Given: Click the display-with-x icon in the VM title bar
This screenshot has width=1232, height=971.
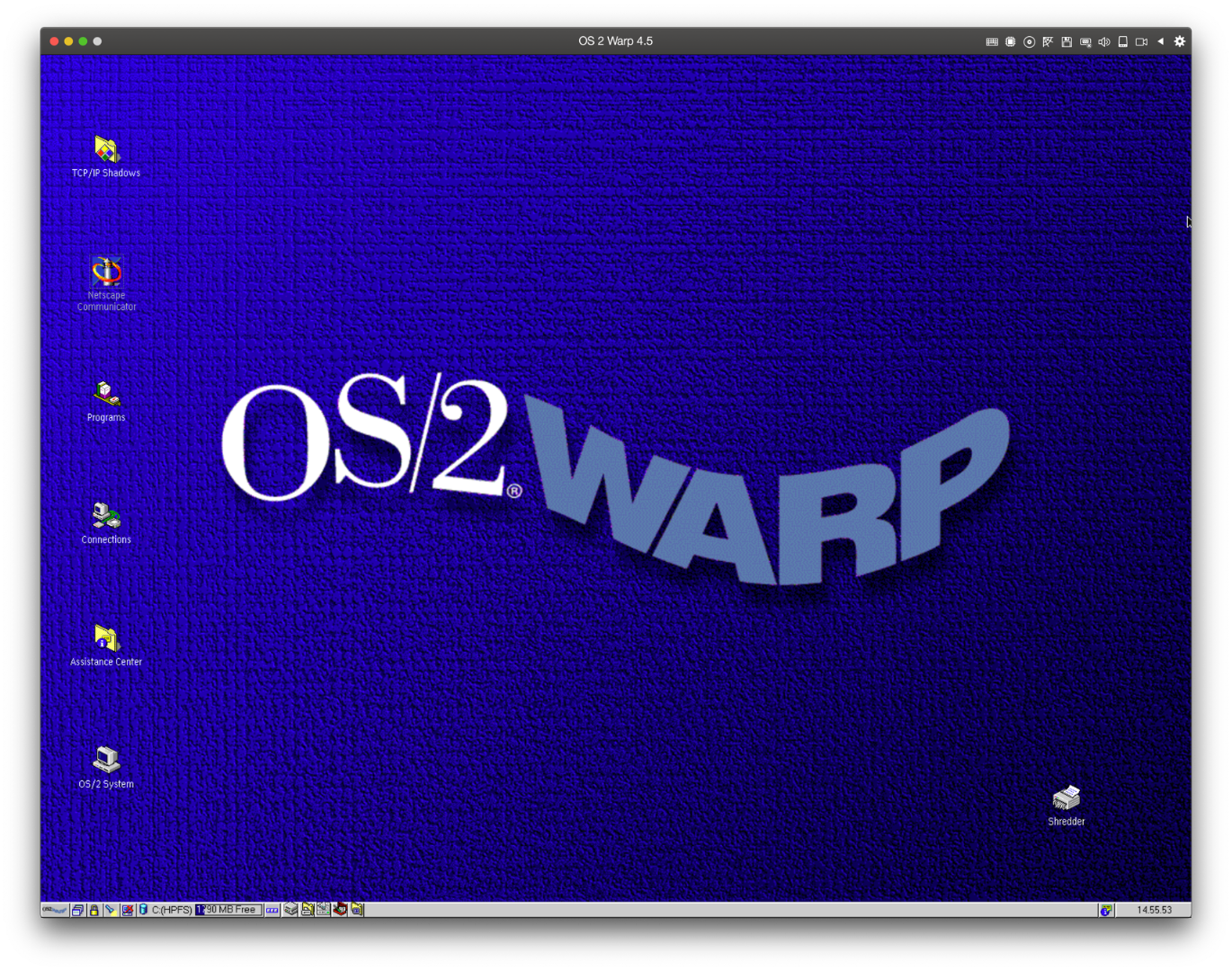Looking at the screenshot, I should tap(1085, 41).
